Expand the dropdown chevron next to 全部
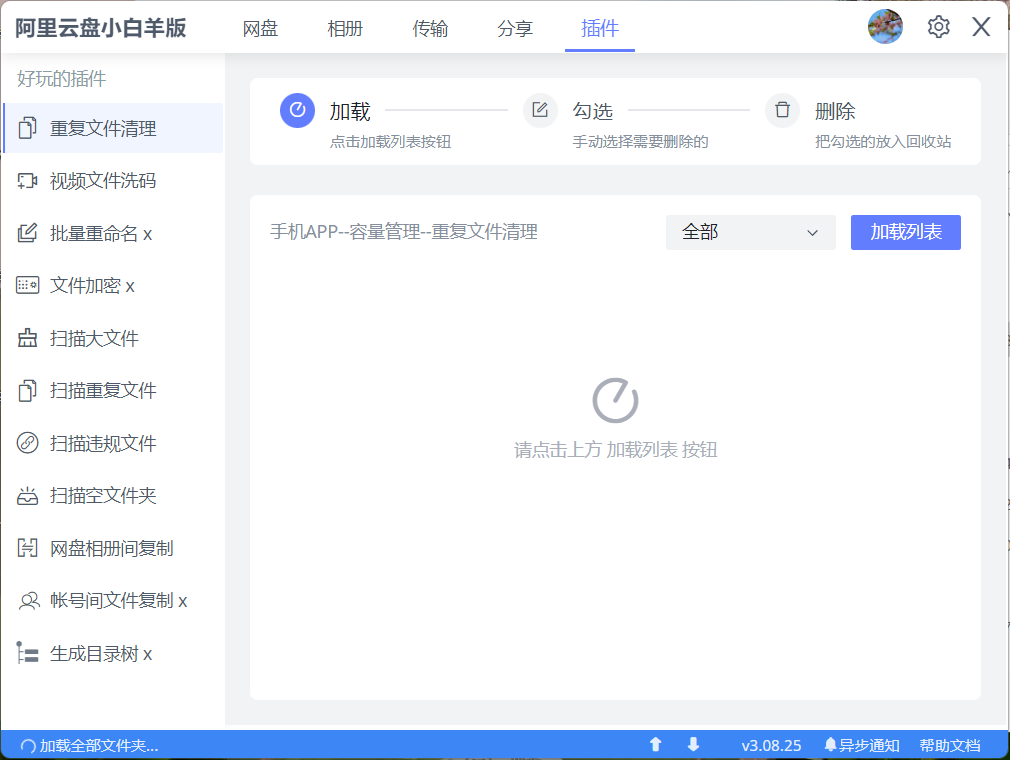The height and width of the screenshot is (760, 1010). click(x=812, y=233)
